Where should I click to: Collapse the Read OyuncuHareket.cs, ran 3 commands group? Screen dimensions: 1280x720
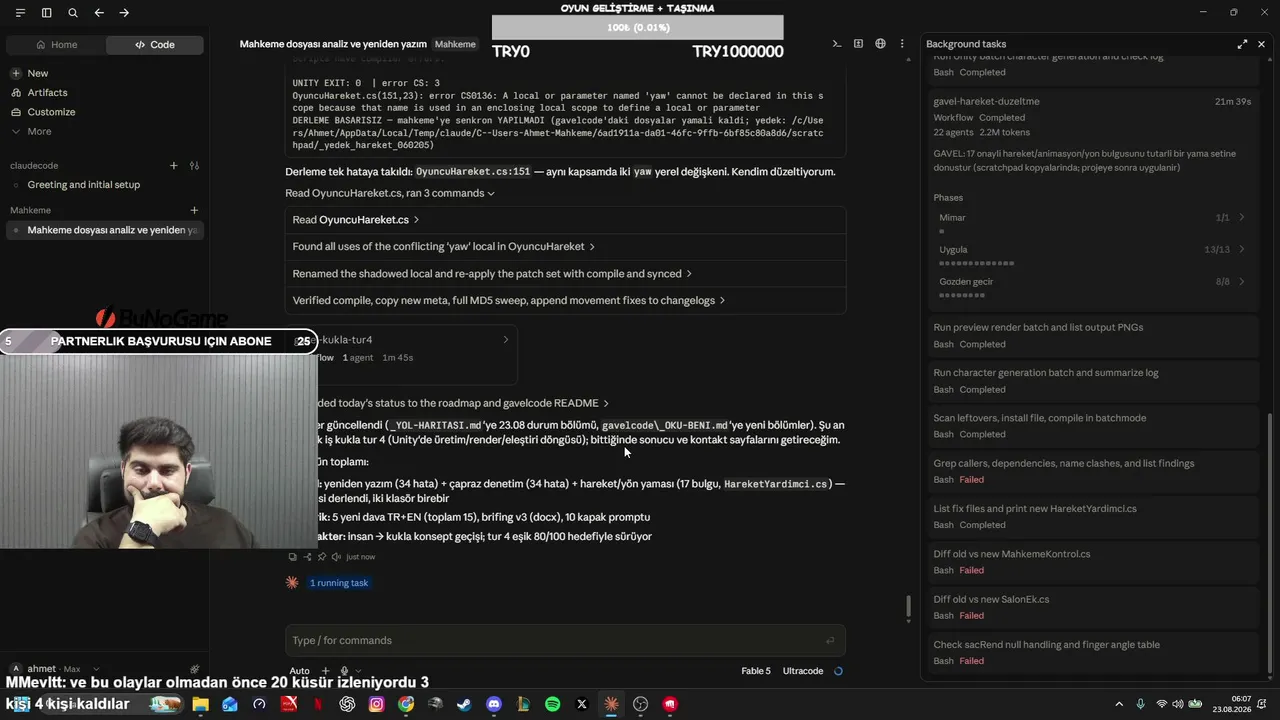coord(390,193)
